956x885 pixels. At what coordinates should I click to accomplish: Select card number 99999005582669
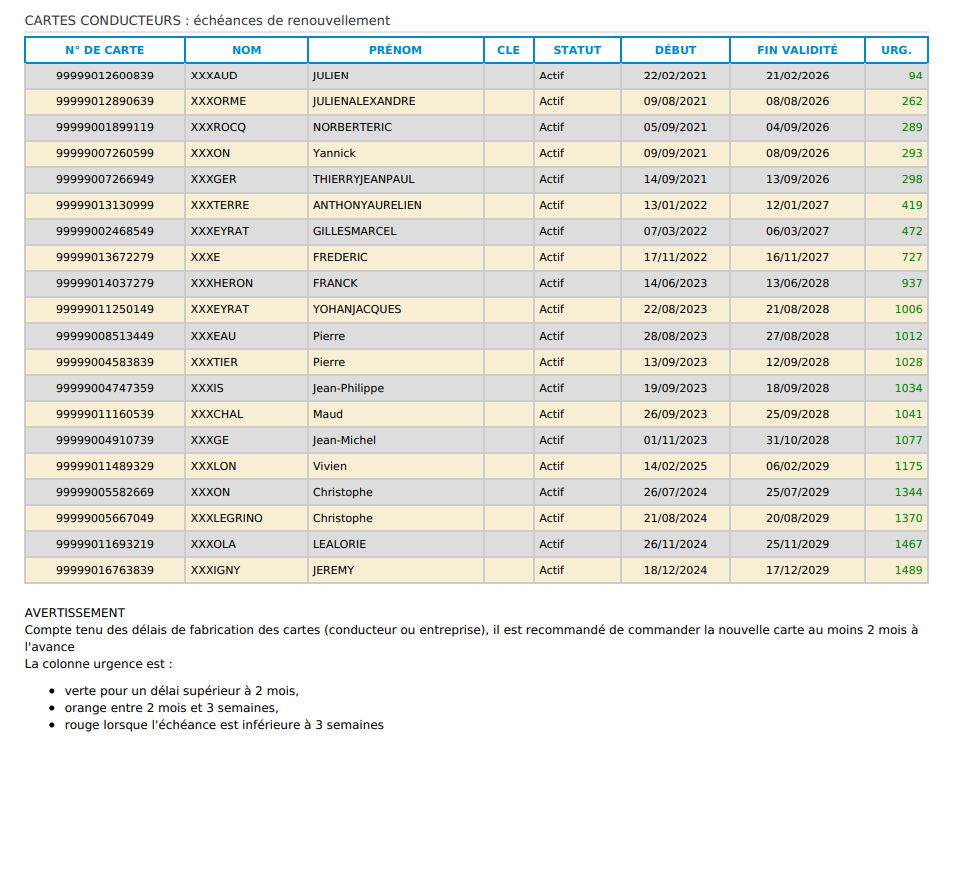[x=105, y=492]
